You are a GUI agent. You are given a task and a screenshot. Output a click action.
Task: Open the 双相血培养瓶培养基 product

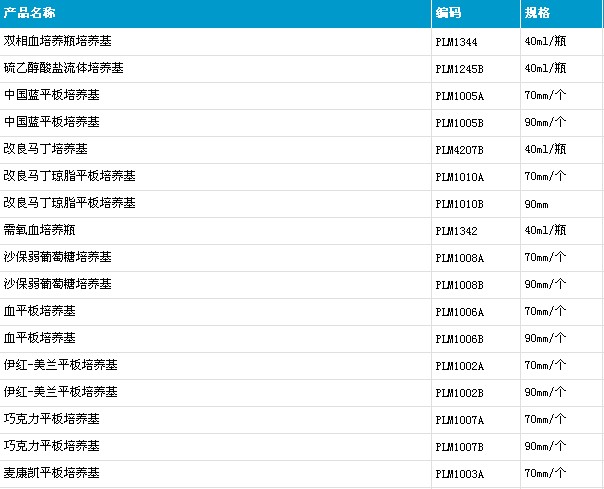pyautogui.click(x=57, y=41)
